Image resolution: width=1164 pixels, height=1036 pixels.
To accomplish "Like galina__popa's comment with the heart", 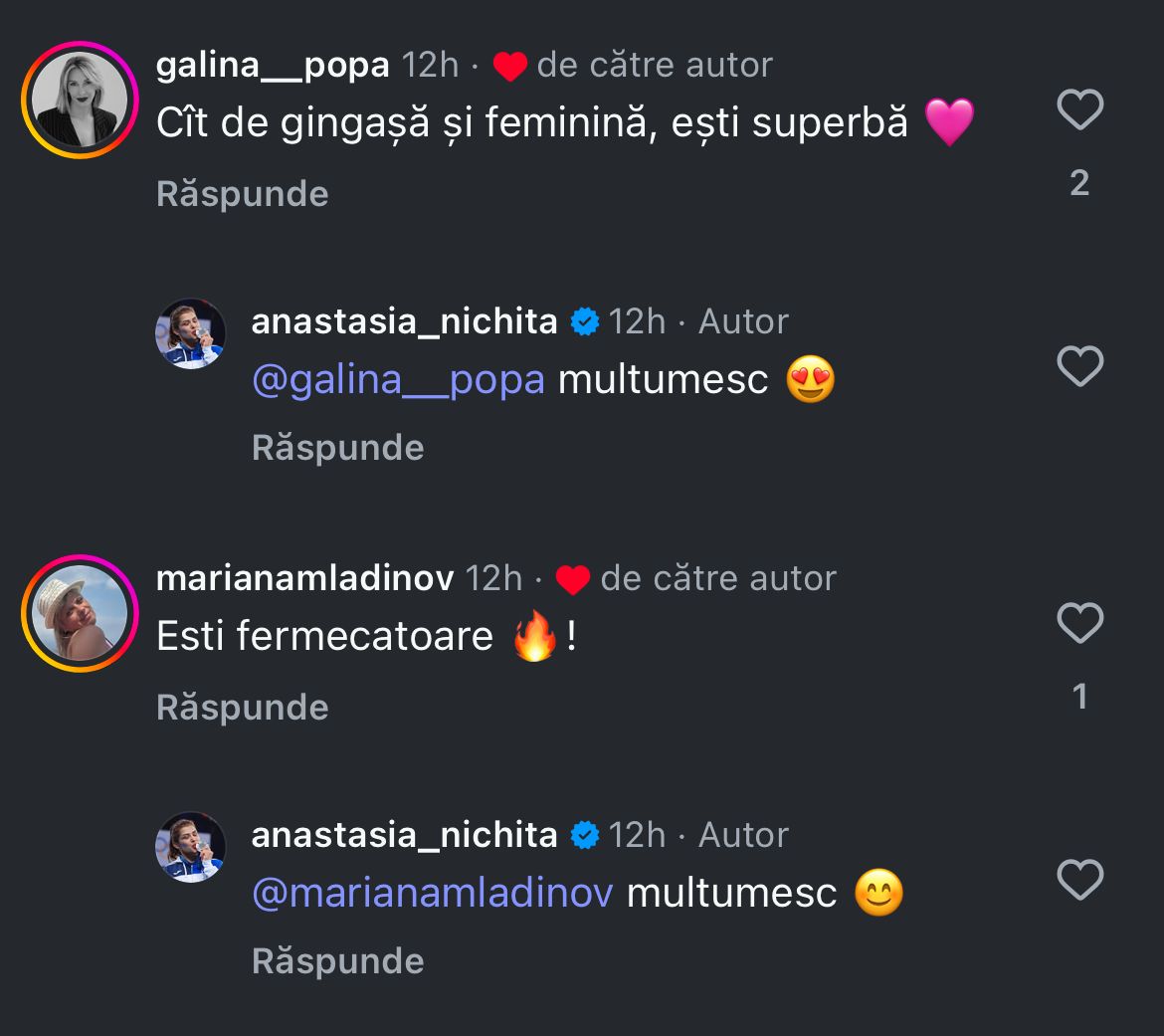I will (x=1079, y=109).
